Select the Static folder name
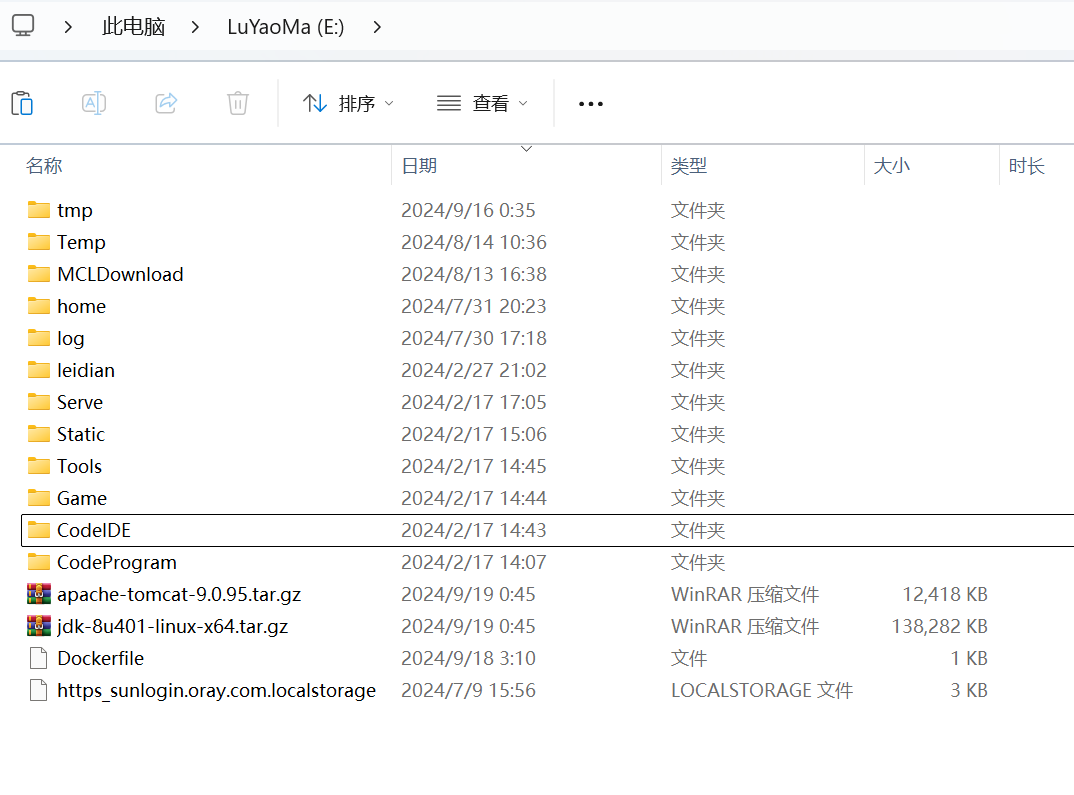The height and width of the screenshot is (795, 1074). 81,434
